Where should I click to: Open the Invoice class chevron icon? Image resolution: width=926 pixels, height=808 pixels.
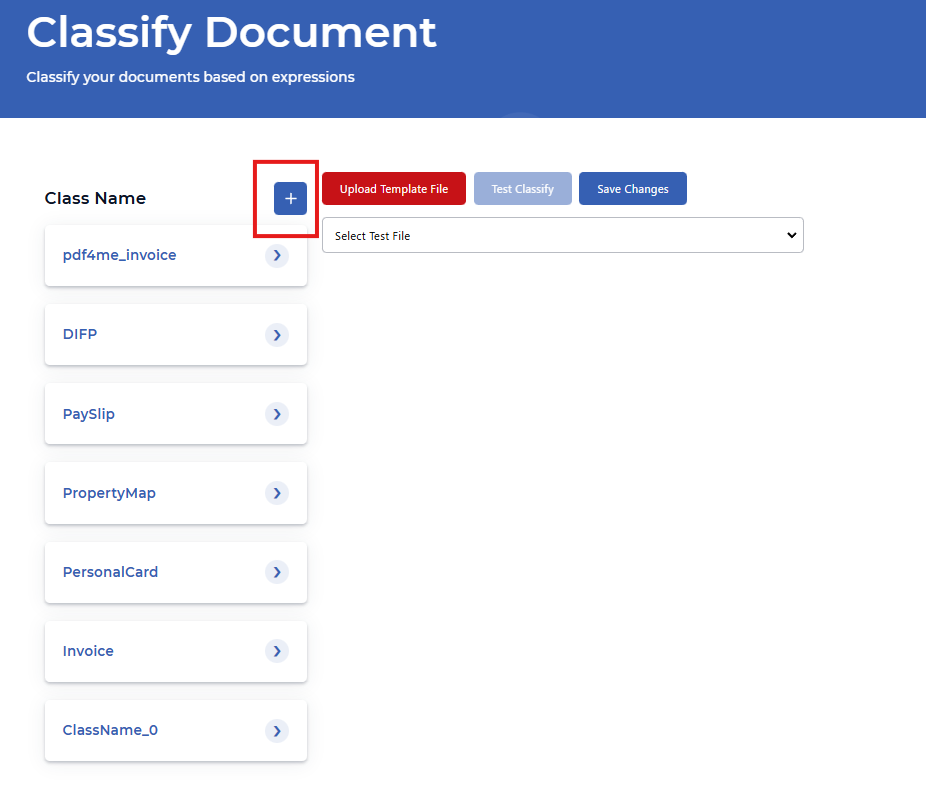[277, 651]
